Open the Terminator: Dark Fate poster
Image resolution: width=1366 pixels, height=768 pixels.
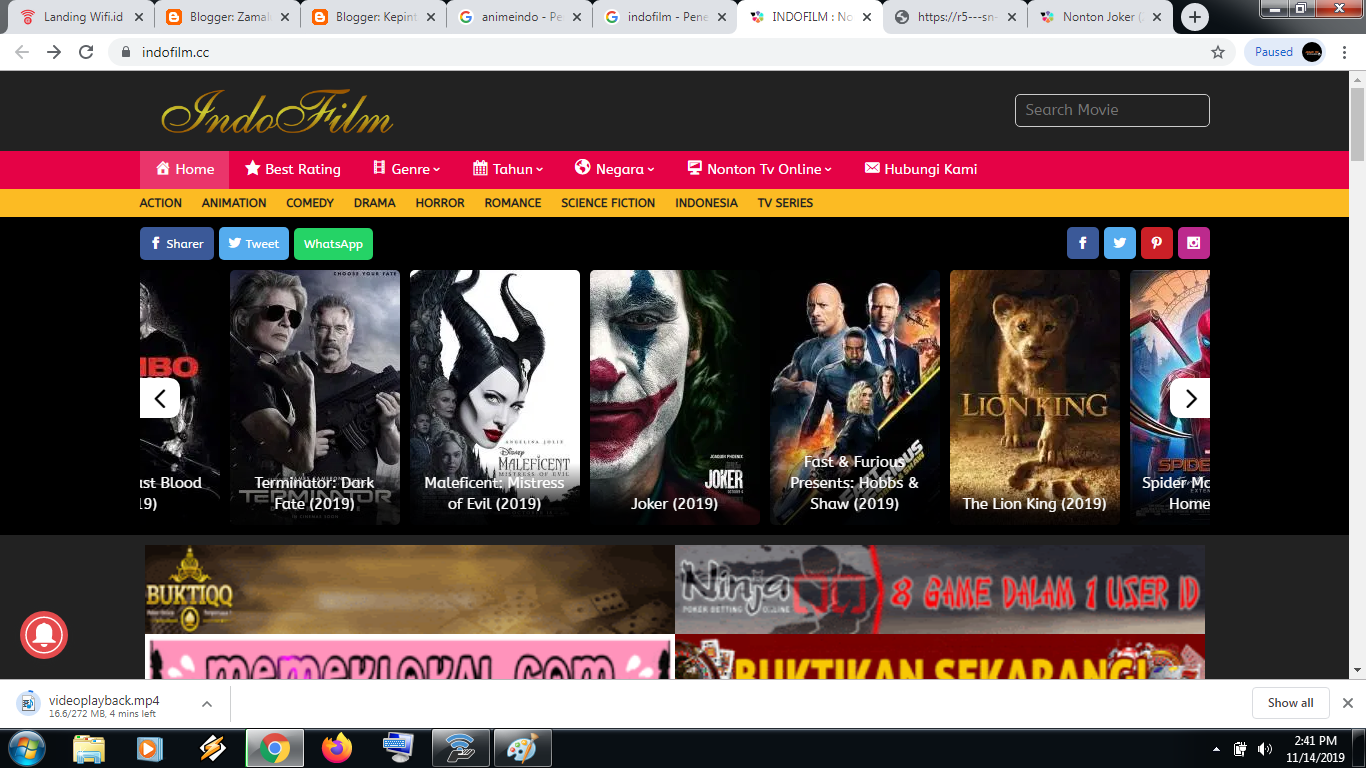pos(315,397)
